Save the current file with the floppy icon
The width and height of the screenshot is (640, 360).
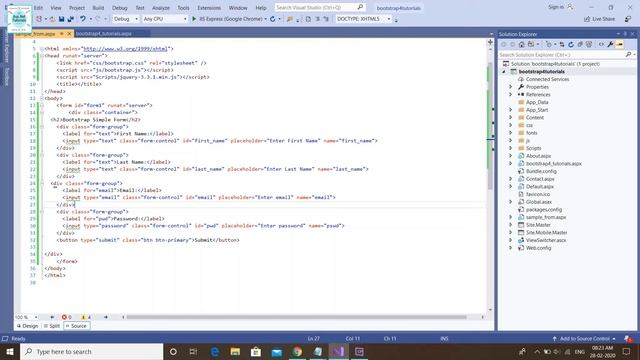[x=62, y=19]
